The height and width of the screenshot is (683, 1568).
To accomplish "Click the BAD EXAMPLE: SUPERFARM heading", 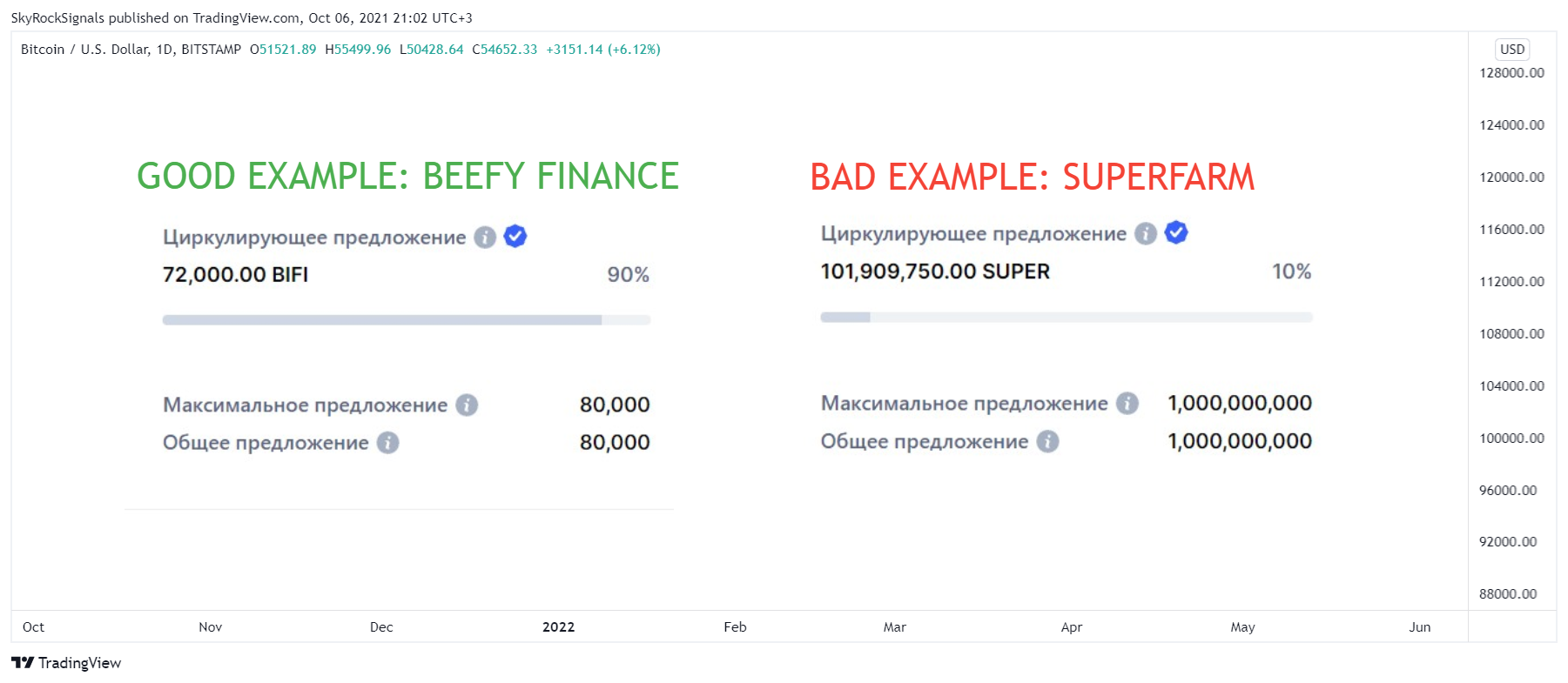I will pyautogui.click(x=1033, y=177).
